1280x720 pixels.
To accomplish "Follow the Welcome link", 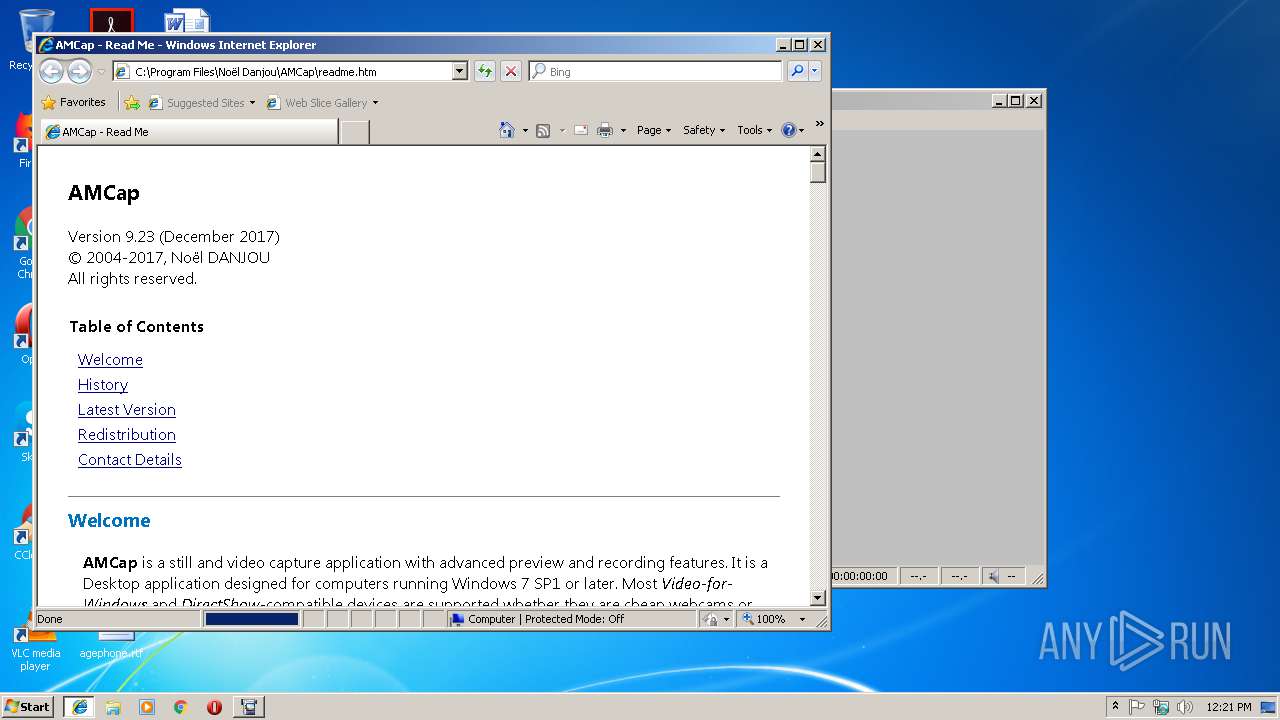I will pyautogui.click(x=110, y=360).
